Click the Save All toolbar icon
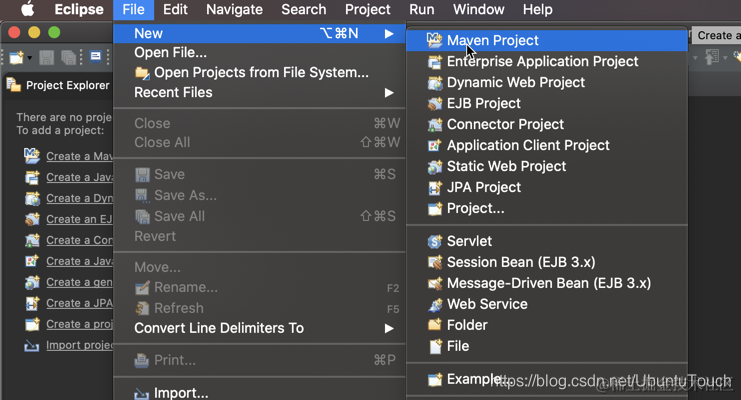The image size is (741, 400). (x=68, y=58)
